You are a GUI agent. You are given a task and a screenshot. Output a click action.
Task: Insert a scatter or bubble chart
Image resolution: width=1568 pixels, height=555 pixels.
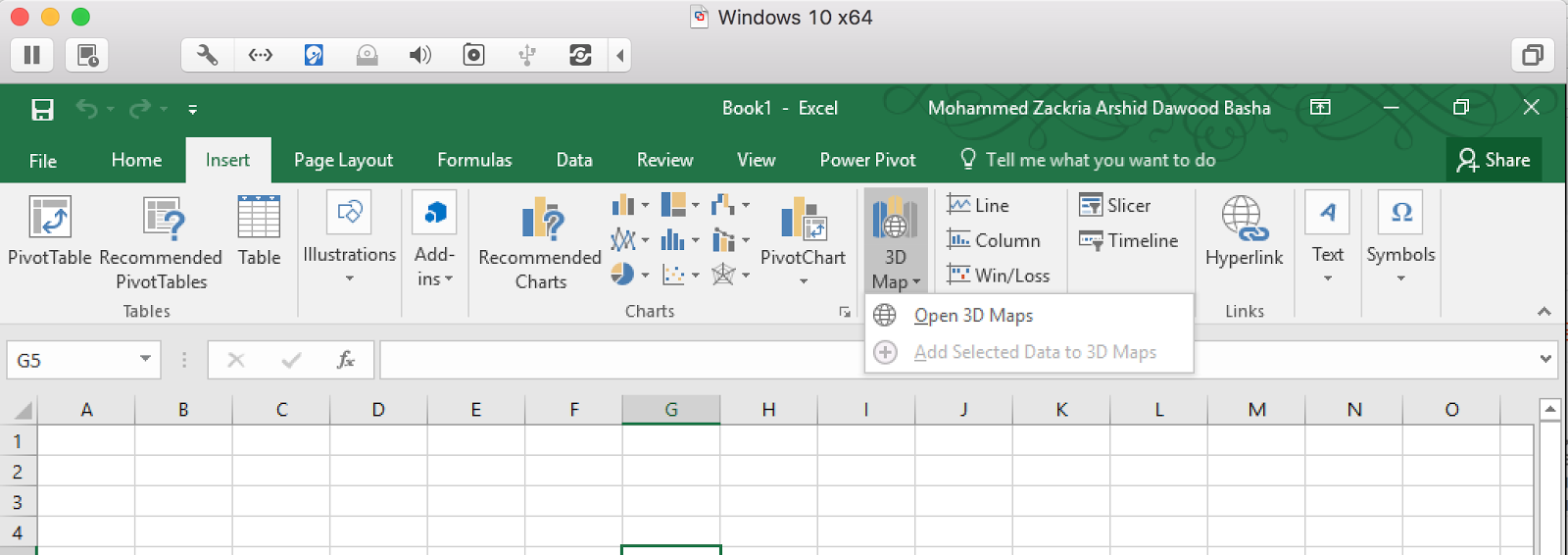click(x=680, y=275)
